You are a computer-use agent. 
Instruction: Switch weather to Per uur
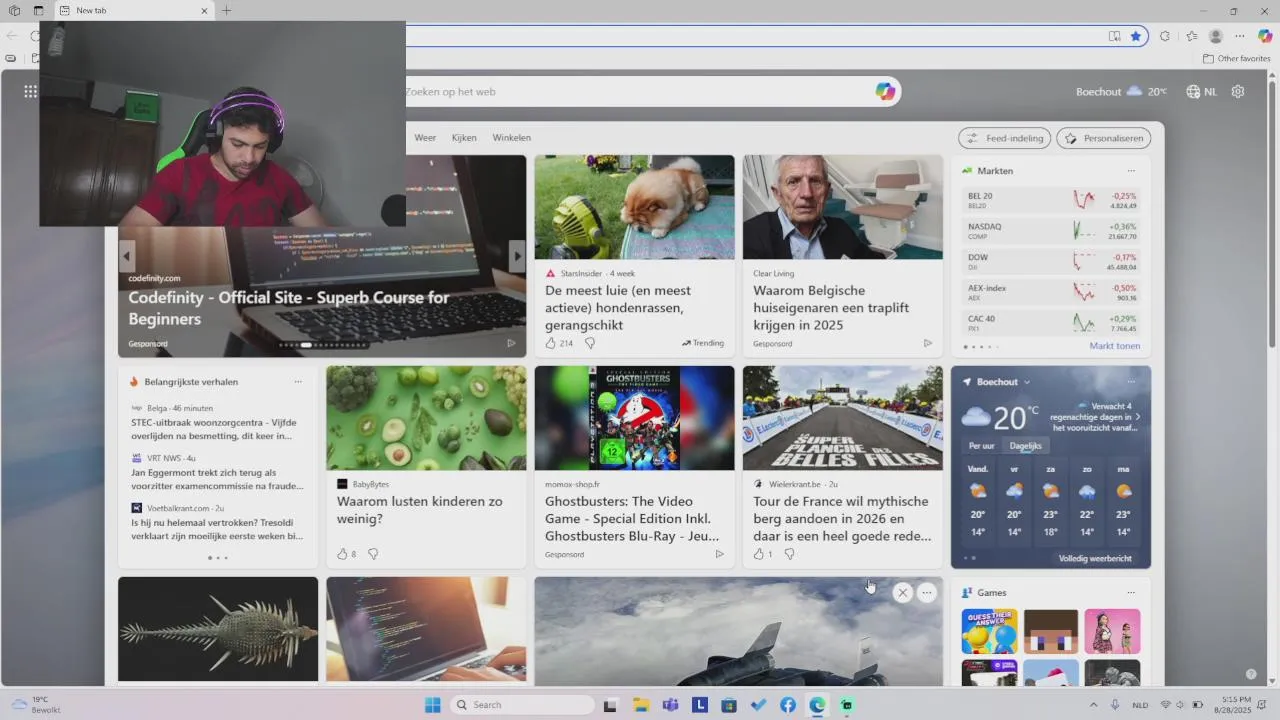click(x=982, y=446)
